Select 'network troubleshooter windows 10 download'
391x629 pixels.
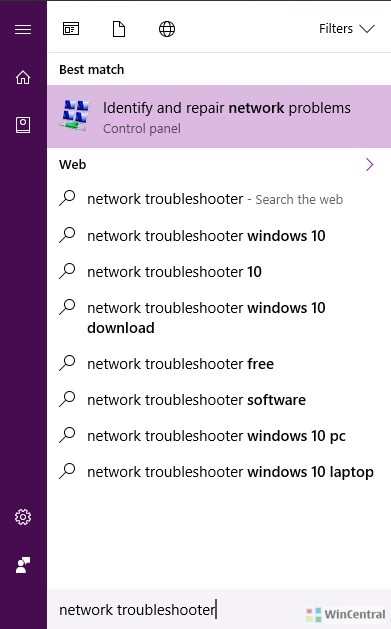[219, 318]
